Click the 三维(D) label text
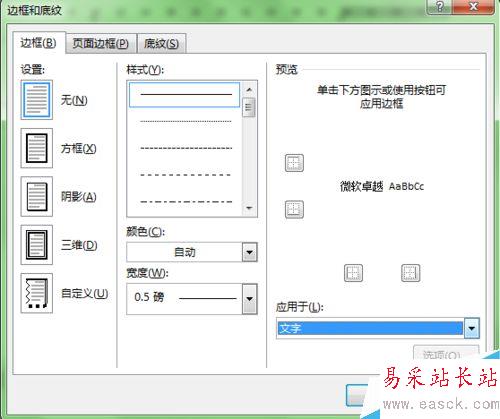 (x=79, y=245)
